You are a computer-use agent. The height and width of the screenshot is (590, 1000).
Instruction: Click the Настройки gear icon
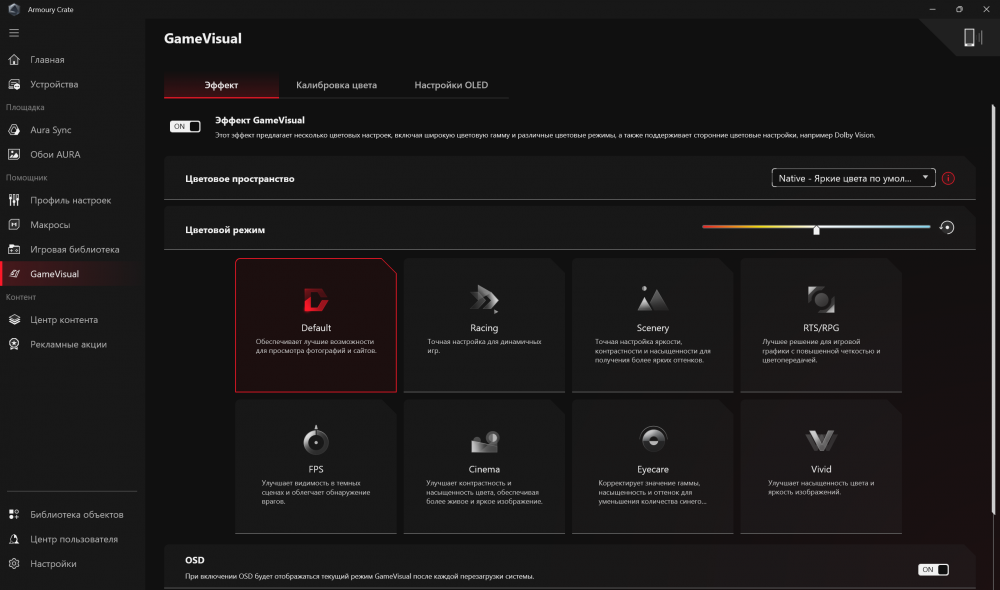pos(14,563)
